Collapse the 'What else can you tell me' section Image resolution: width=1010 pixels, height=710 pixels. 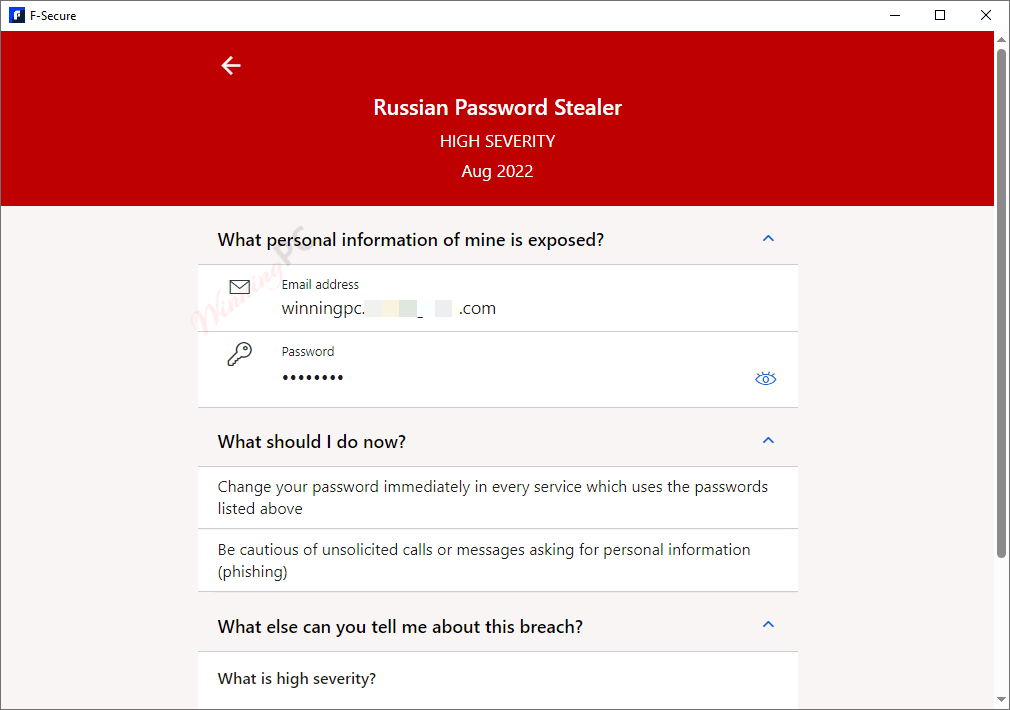tap(768, 624)
